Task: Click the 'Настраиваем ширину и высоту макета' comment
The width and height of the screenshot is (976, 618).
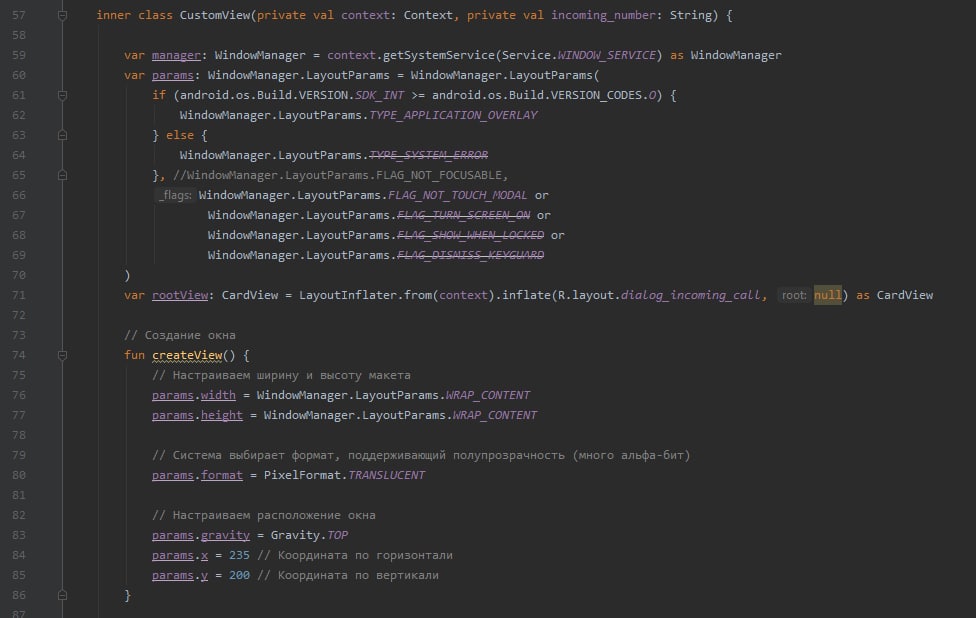Action: 281,375
